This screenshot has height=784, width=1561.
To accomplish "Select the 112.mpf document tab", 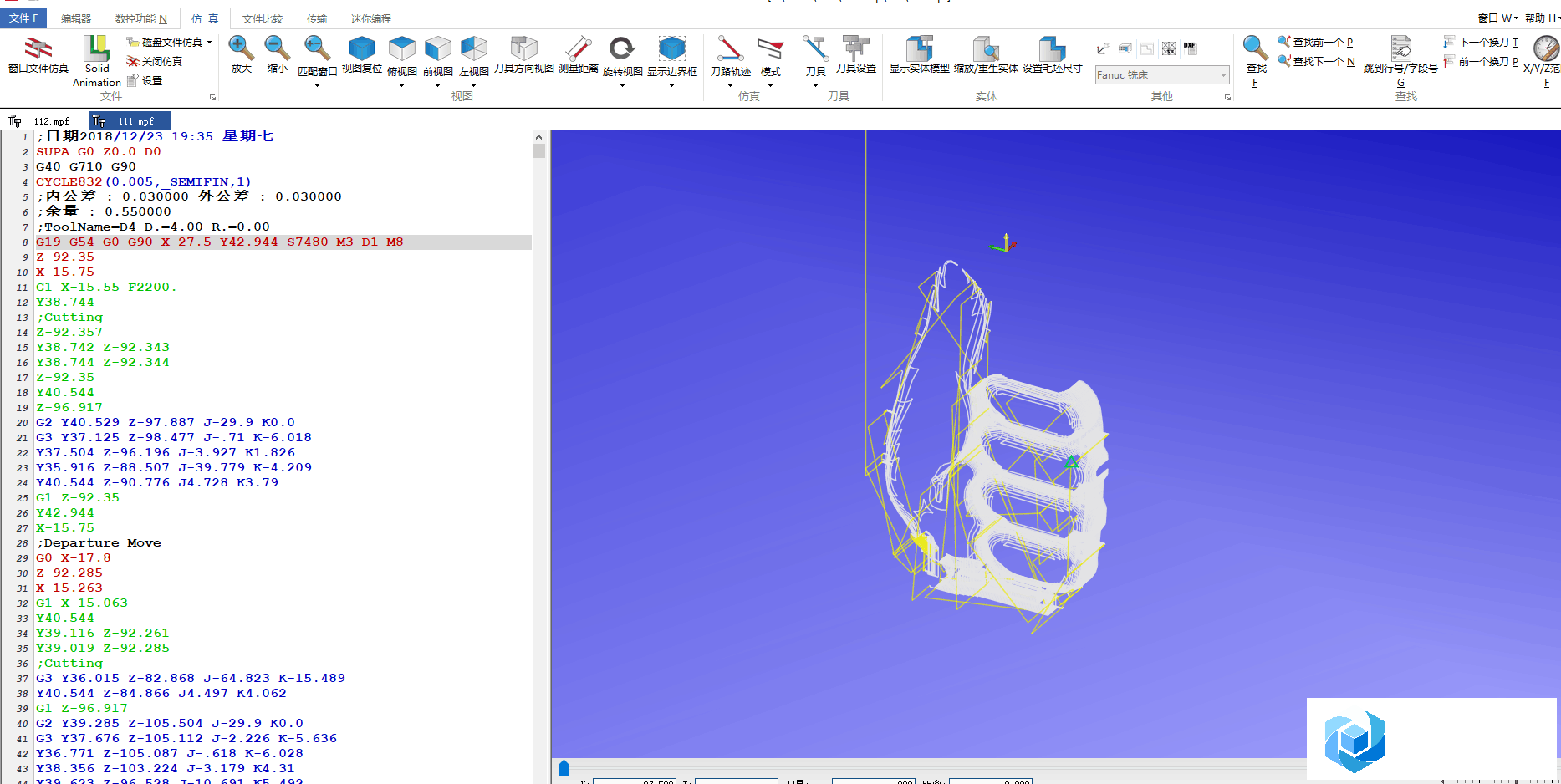I will coord(42,121).
